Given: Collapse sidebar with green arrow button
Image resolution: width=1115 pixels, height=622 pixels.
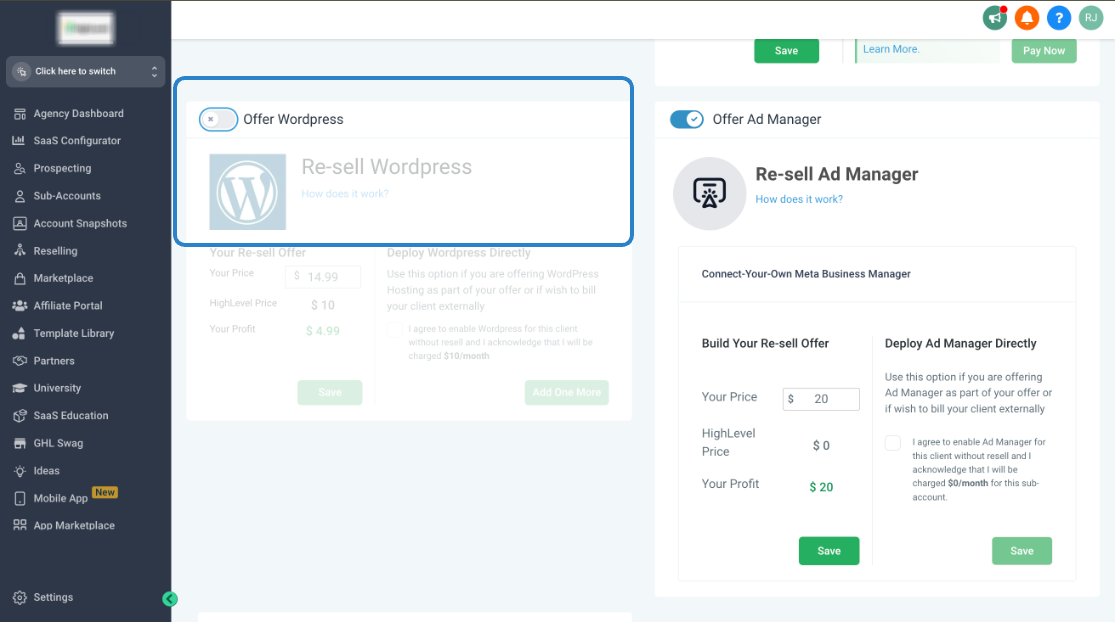Looking at the screenshot, I should coord(169,599).
